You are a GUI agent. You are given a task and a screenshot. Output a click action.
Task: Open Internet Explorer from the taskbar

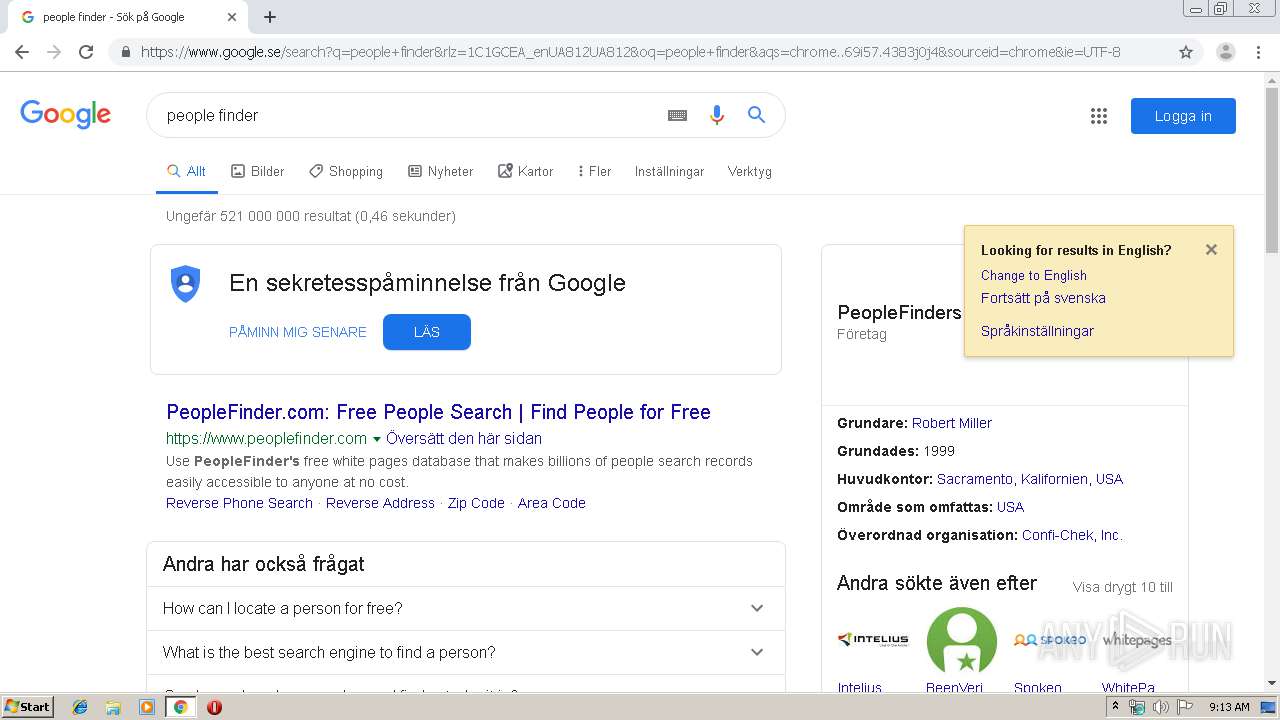point(80,707)
